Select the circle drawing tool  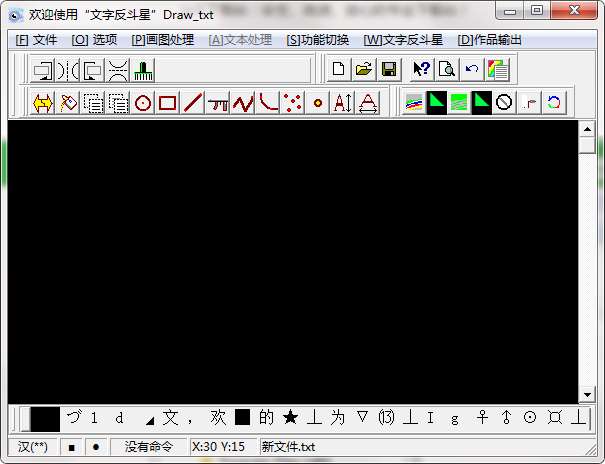pos(143,103)
